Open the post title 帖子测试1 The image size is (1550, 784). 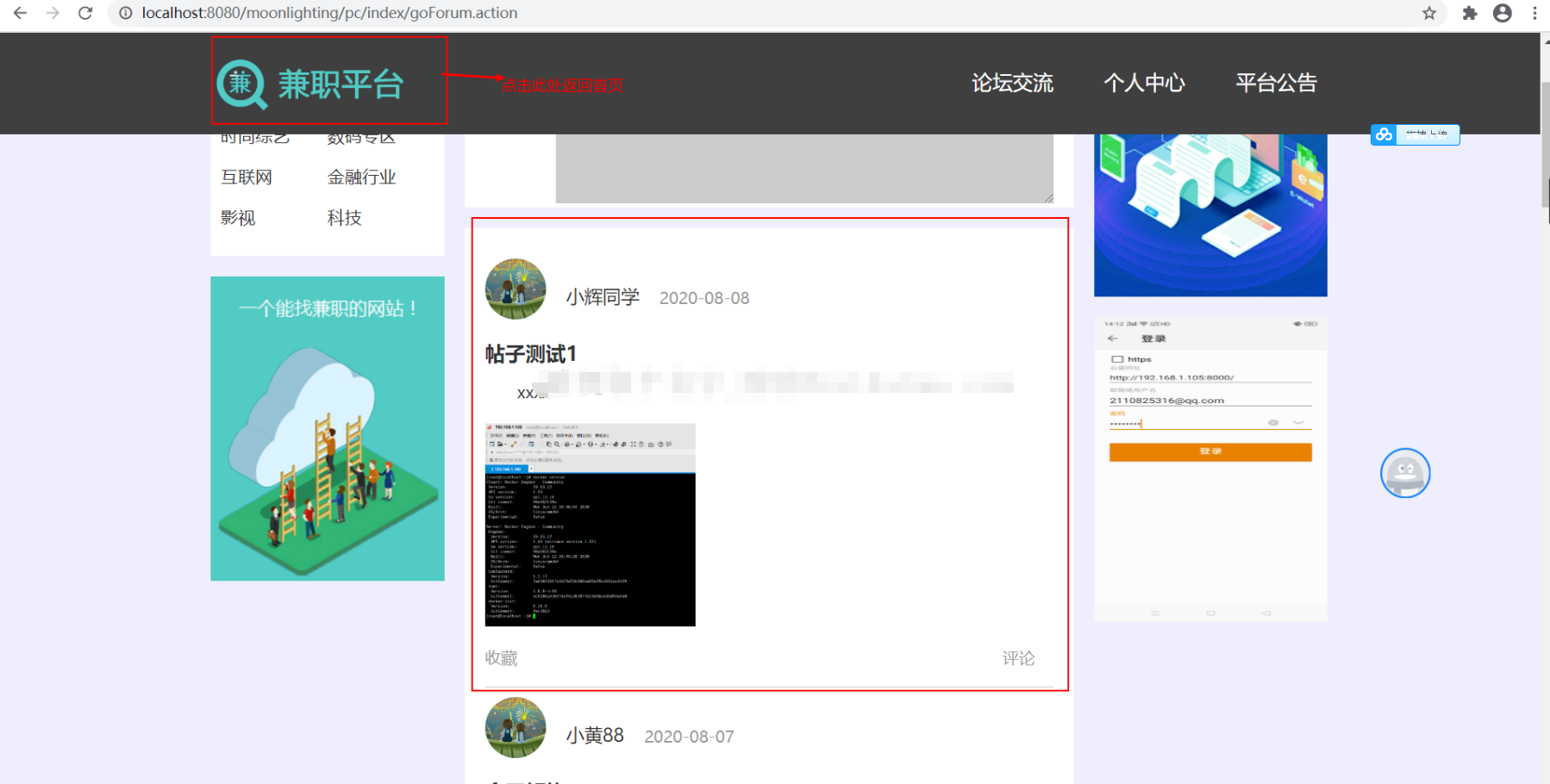(531, 354)
